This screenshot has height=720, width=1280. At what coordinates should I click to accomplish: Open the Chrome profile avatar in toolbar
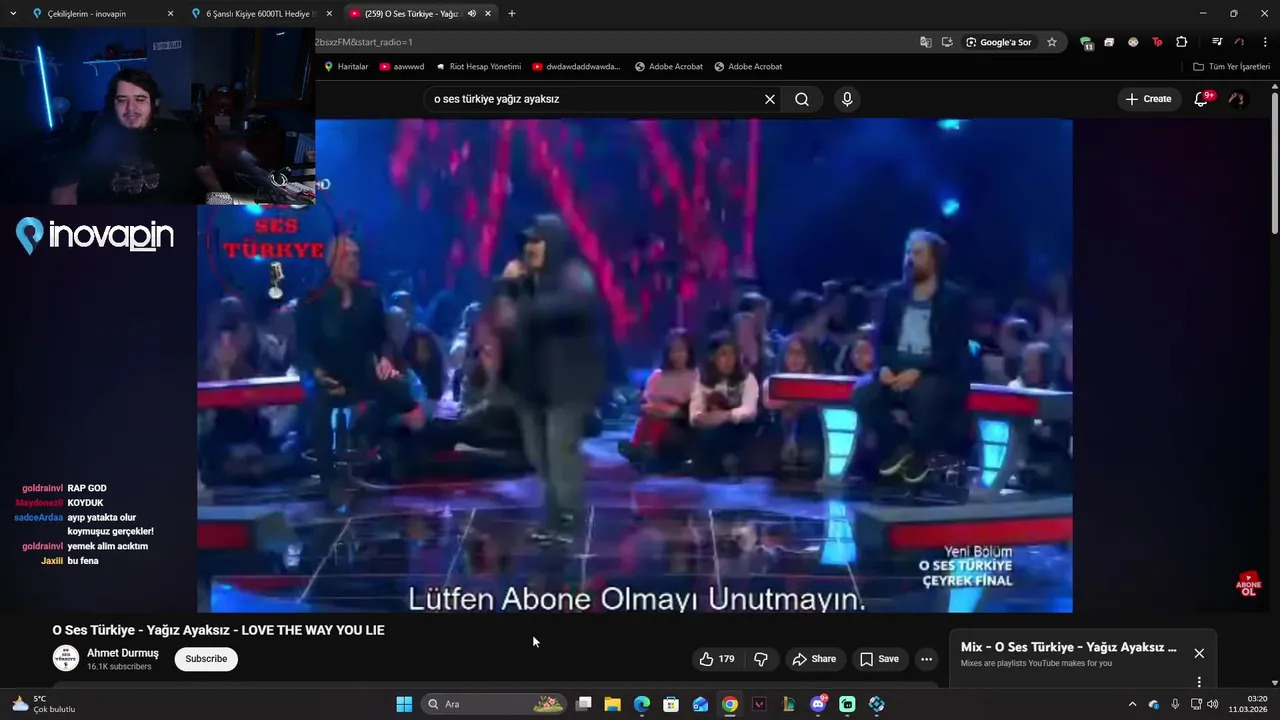click(1239, 42)
